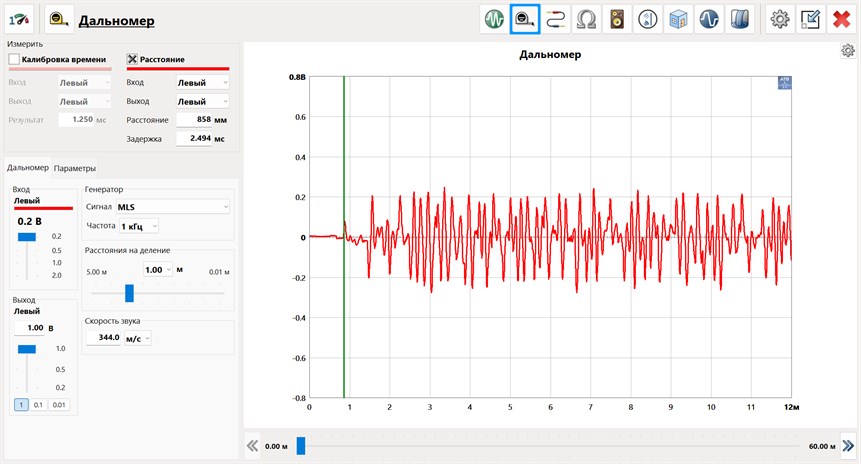Open the loudspeaker measurement tool
The width and height of the screenshot is (861, 464).
point(617,19)
